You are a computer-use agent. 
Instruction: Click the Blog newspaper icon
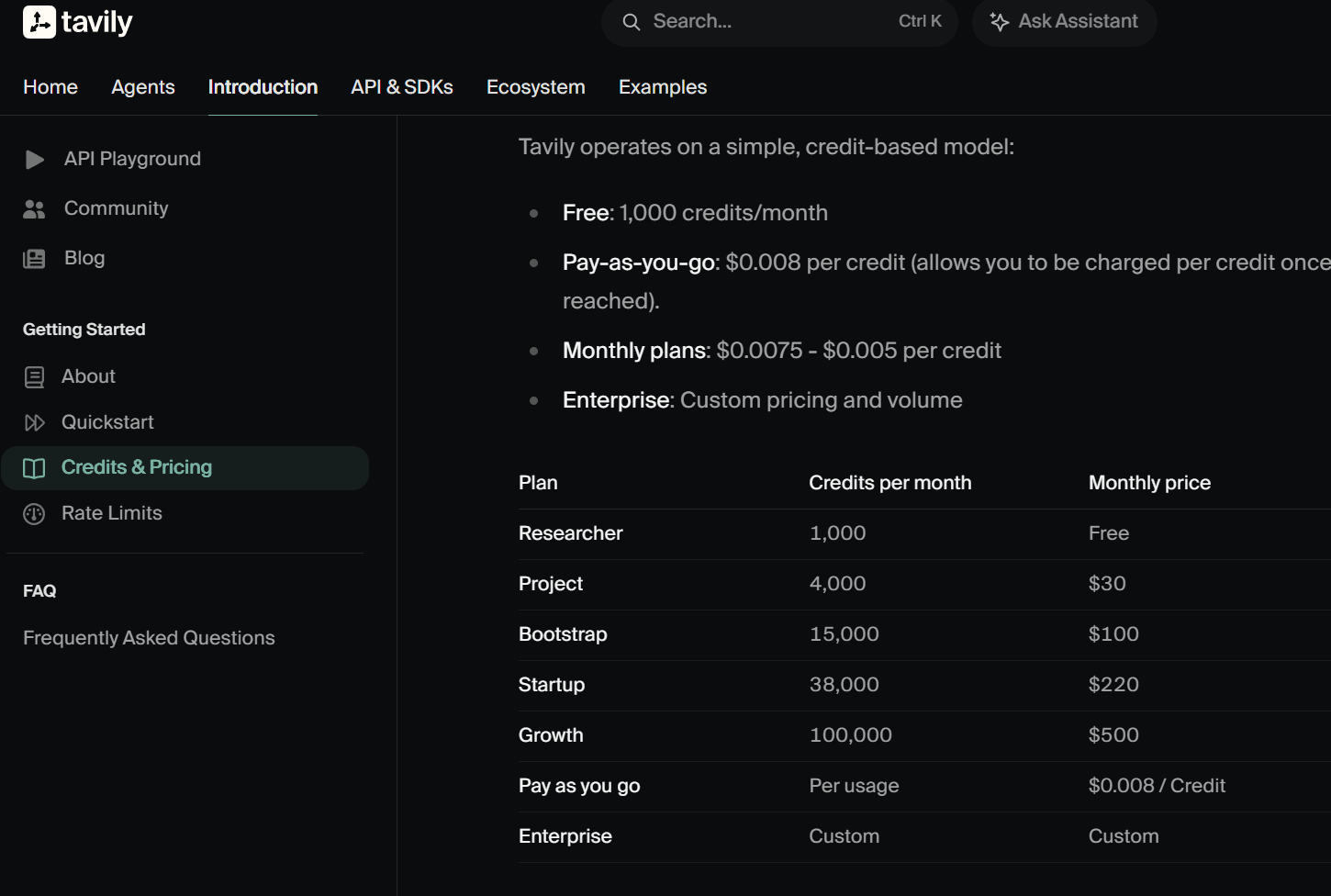(x=34, y=259)
